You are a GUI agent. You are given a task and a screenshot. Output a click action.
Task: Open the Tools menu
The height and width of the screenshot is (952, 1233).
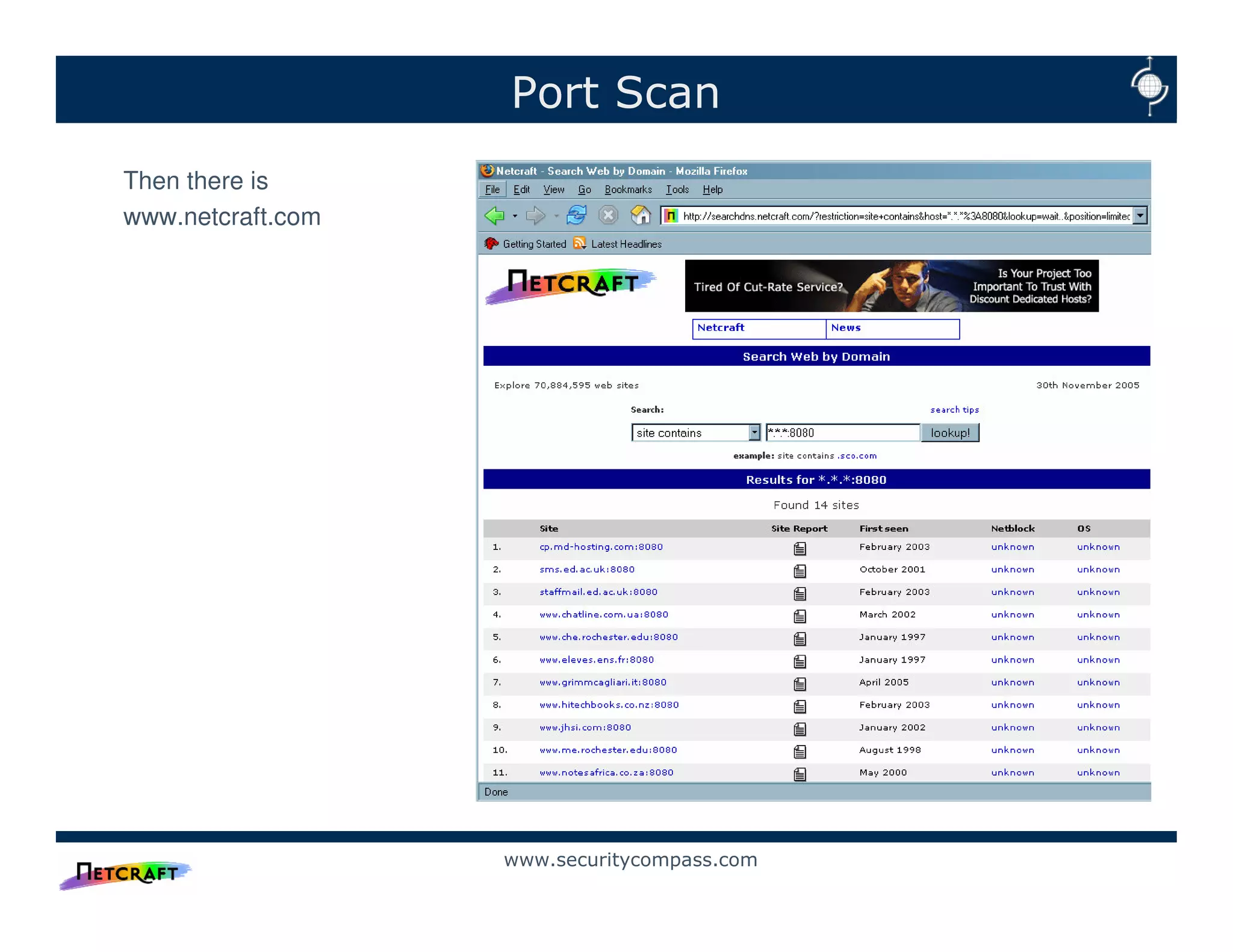pos(677,190)
